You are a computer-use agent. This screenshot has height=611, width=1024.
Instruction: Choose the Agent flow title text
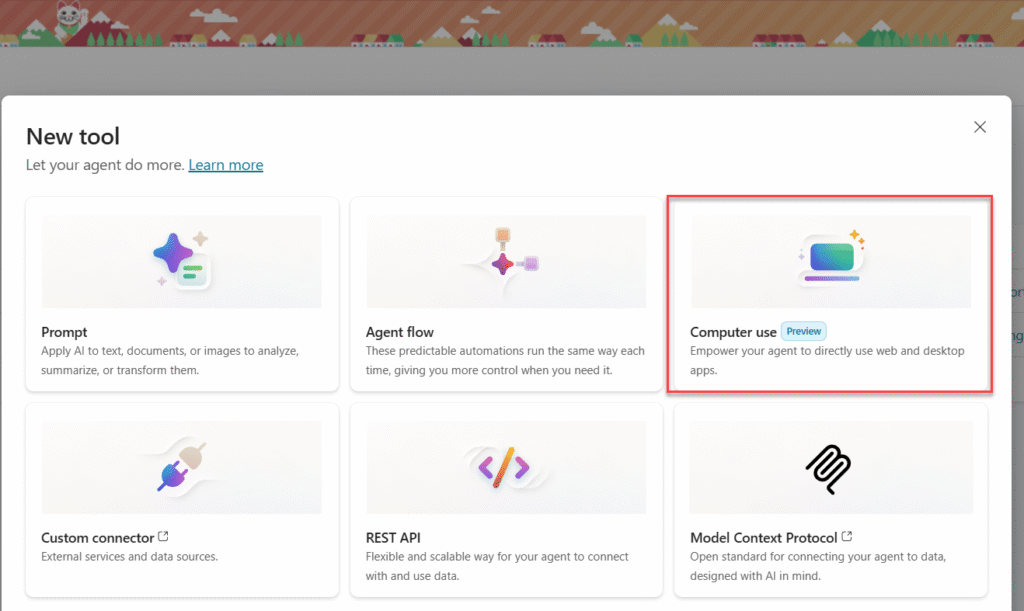399,332
